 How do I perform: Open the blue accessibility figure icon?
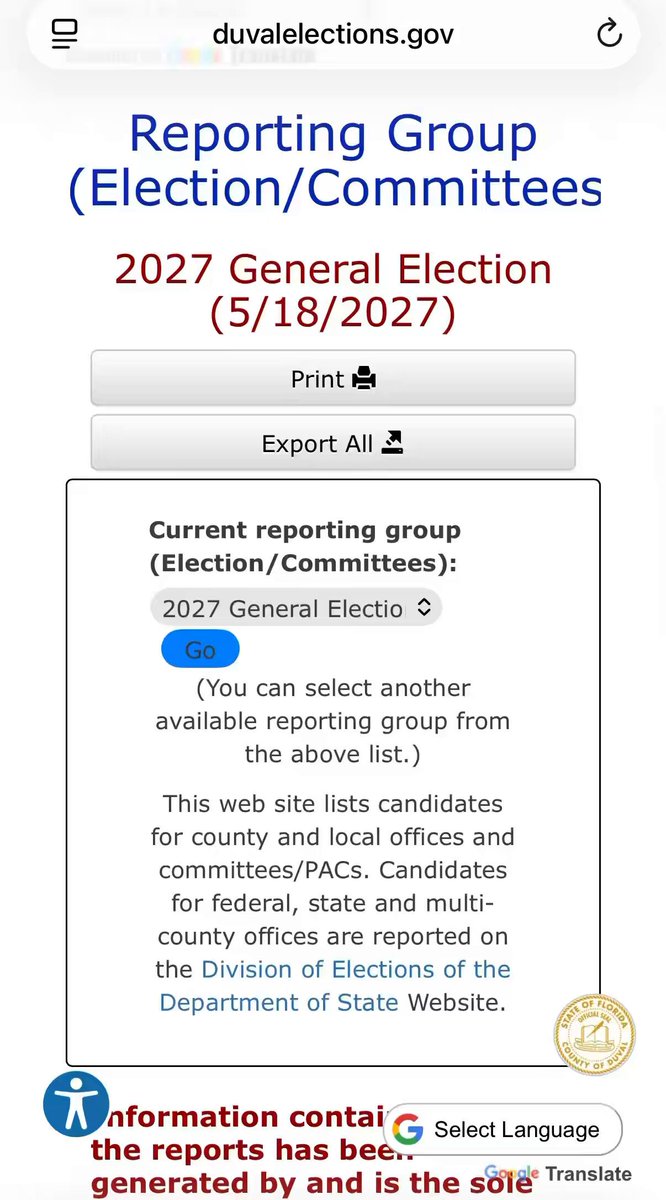(x=76, y=1104)
